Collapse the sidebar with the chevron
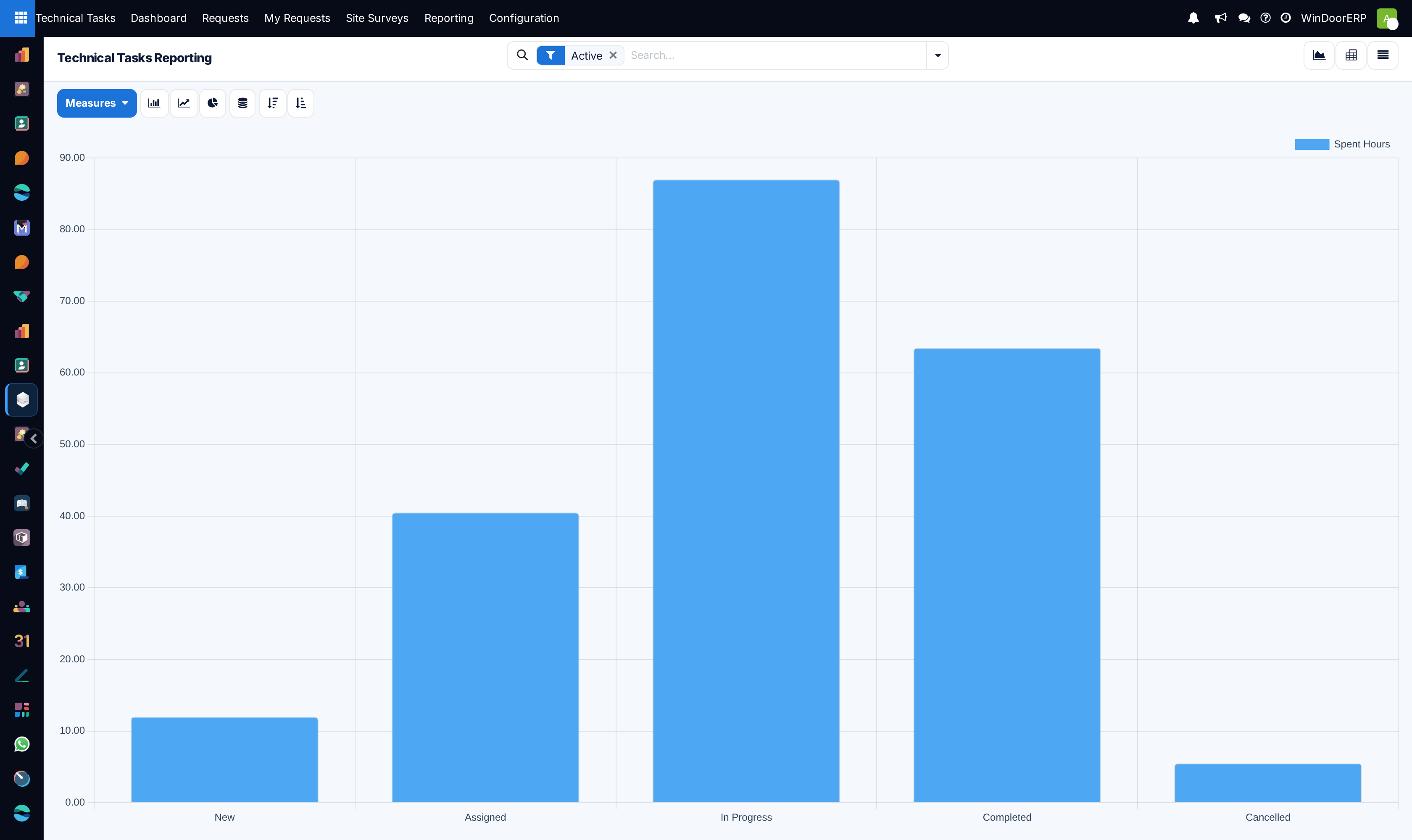 pos(34,438)
